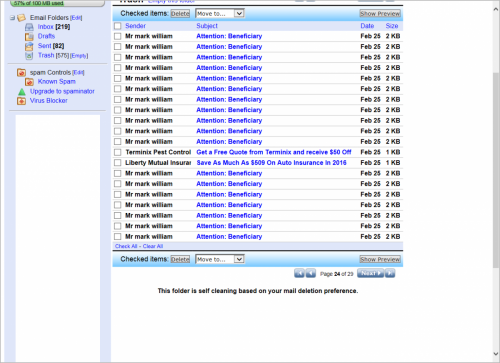Click the green Upgrade to spaminator icon
The image size is (500, 363).
pos(22,91)
